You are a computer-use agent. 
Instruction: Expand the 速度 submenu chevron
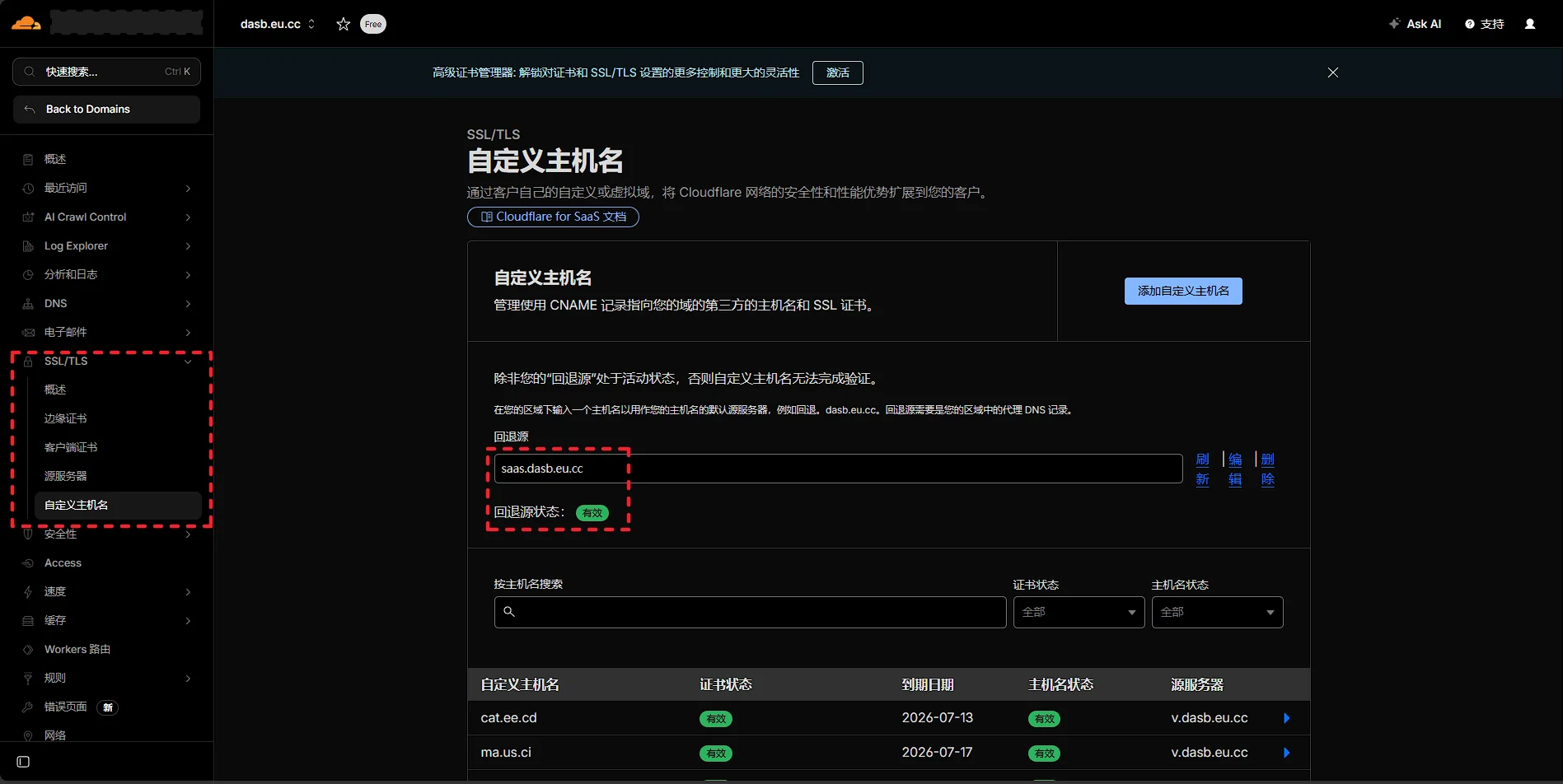[x=188, y=591]
